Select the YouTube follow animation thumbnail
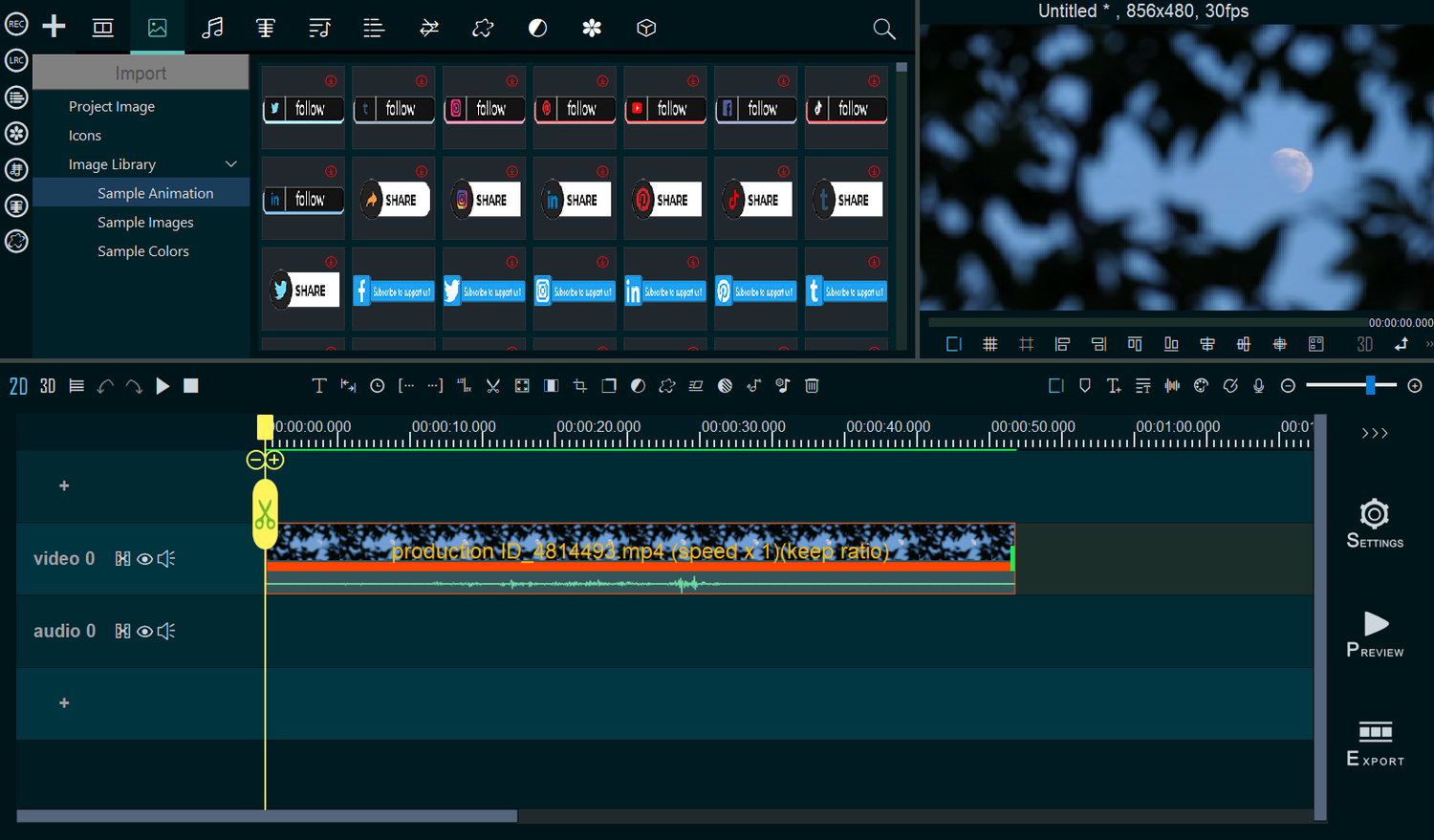The width and height of the screenshot is (1434, 840). (x=665, y=108)
